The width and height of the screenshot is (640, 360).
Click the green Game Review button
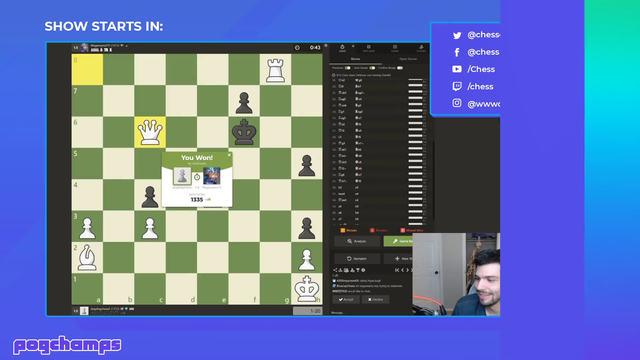point(398,241)
